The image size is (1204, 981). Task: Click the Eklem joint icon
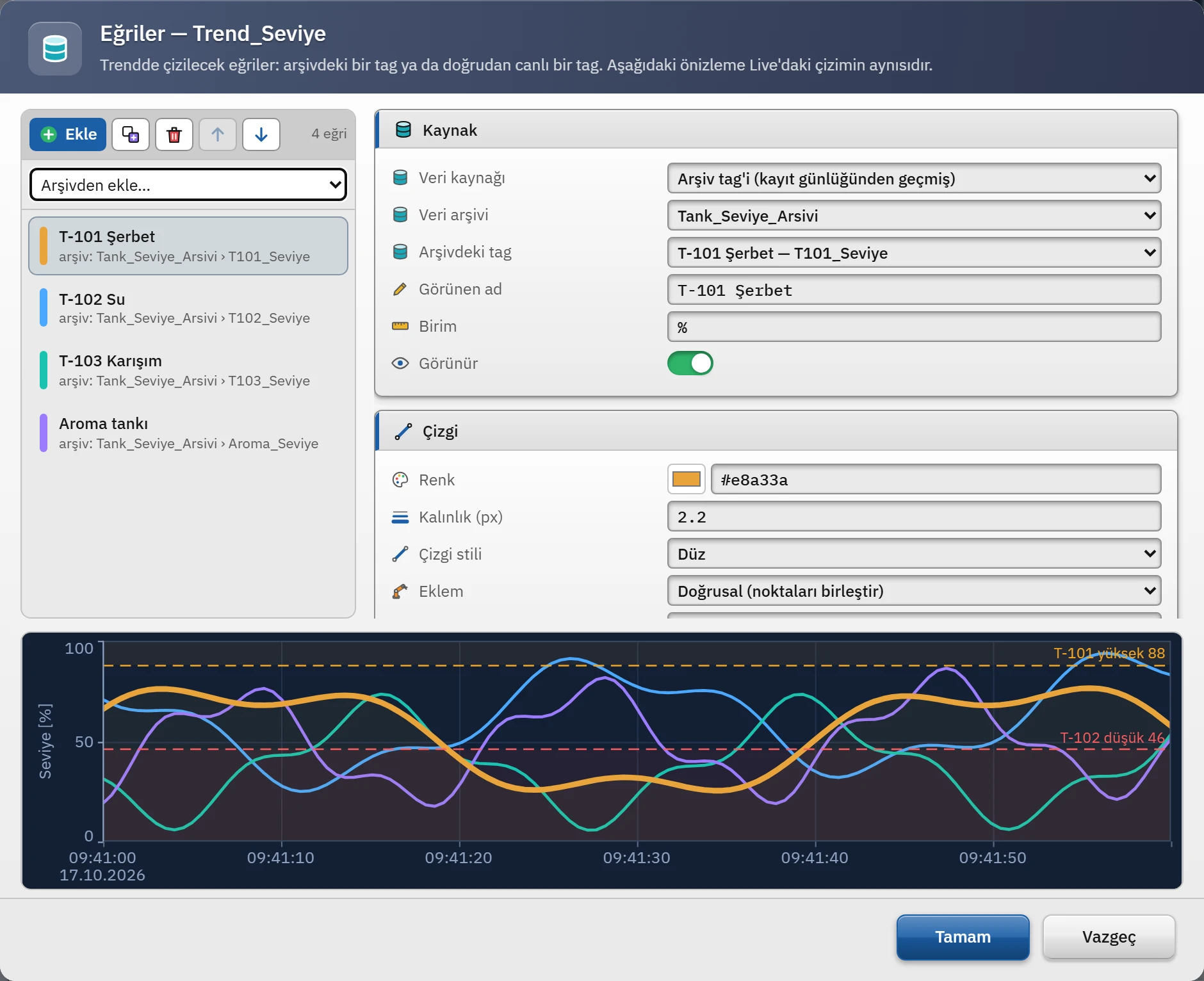[400, 591]
